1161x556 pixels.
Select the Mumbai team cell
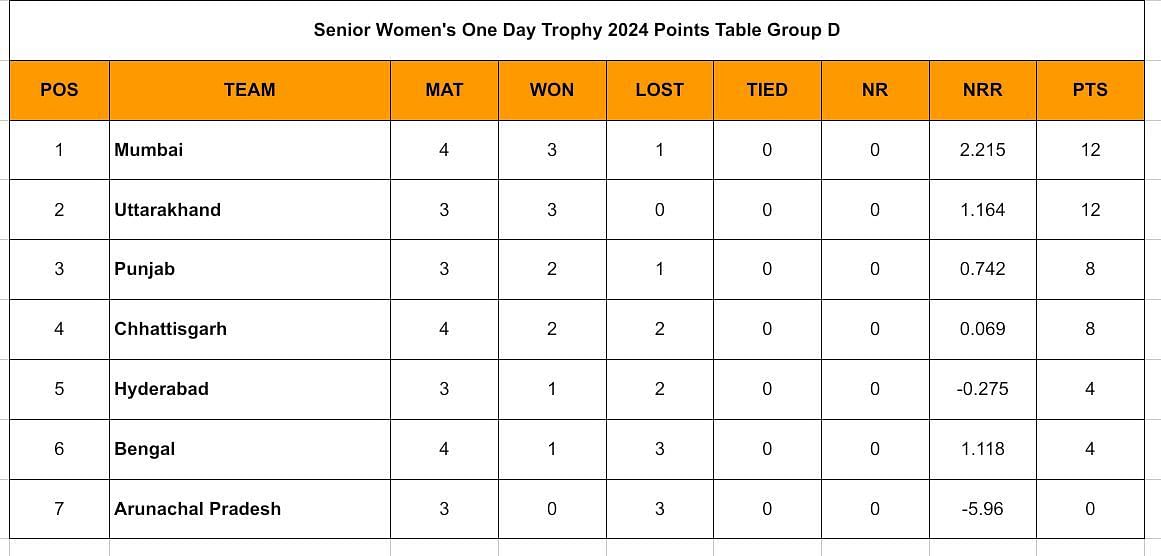[250, 150]
